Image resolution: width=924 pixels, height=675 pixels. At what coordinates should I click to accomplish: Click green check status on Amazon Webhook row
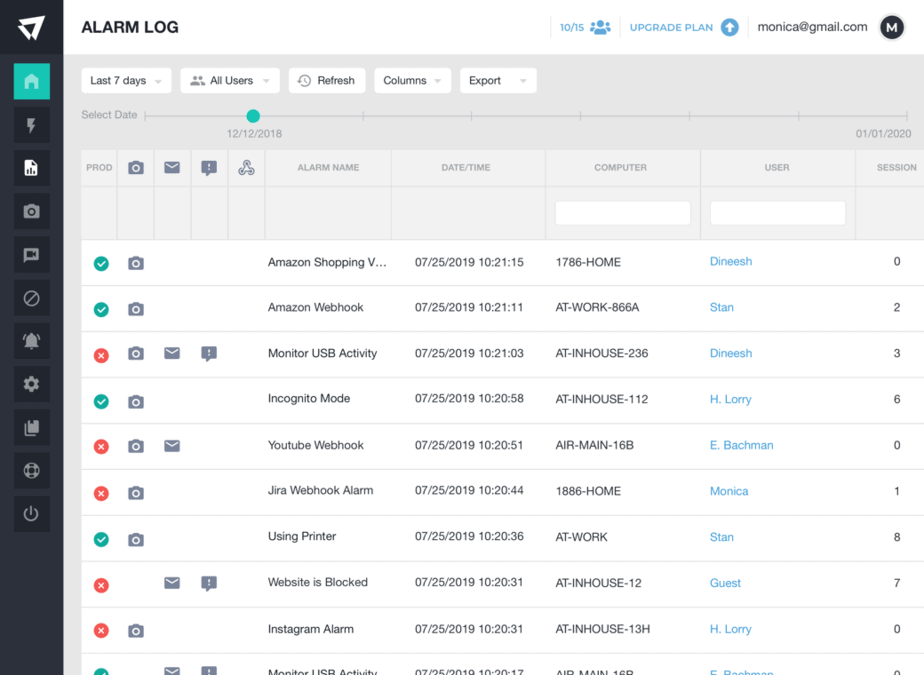(x=101, y=309)
